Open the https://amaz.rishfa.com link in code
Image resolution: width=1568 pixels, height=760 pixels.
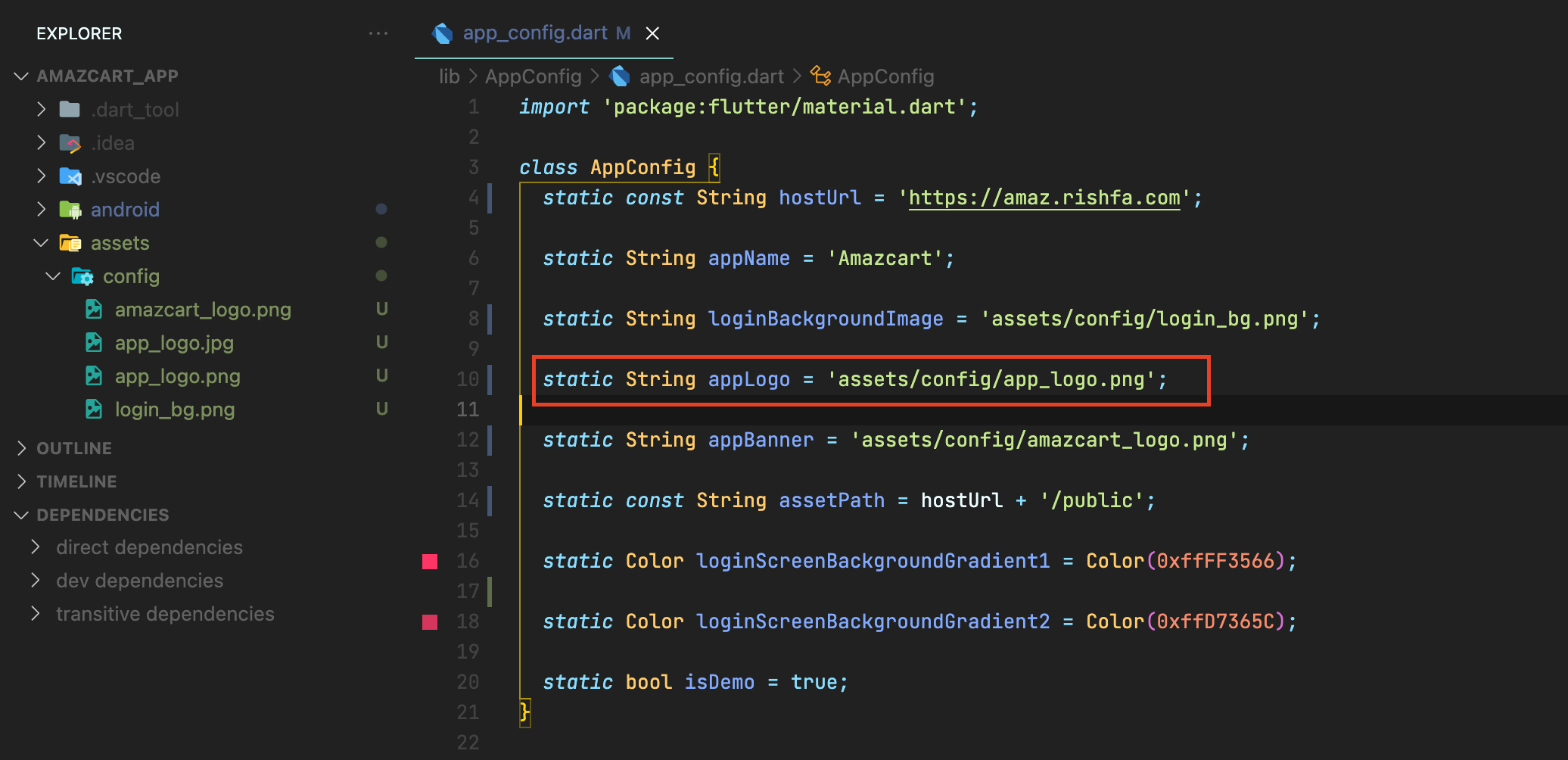(1044, 198)
